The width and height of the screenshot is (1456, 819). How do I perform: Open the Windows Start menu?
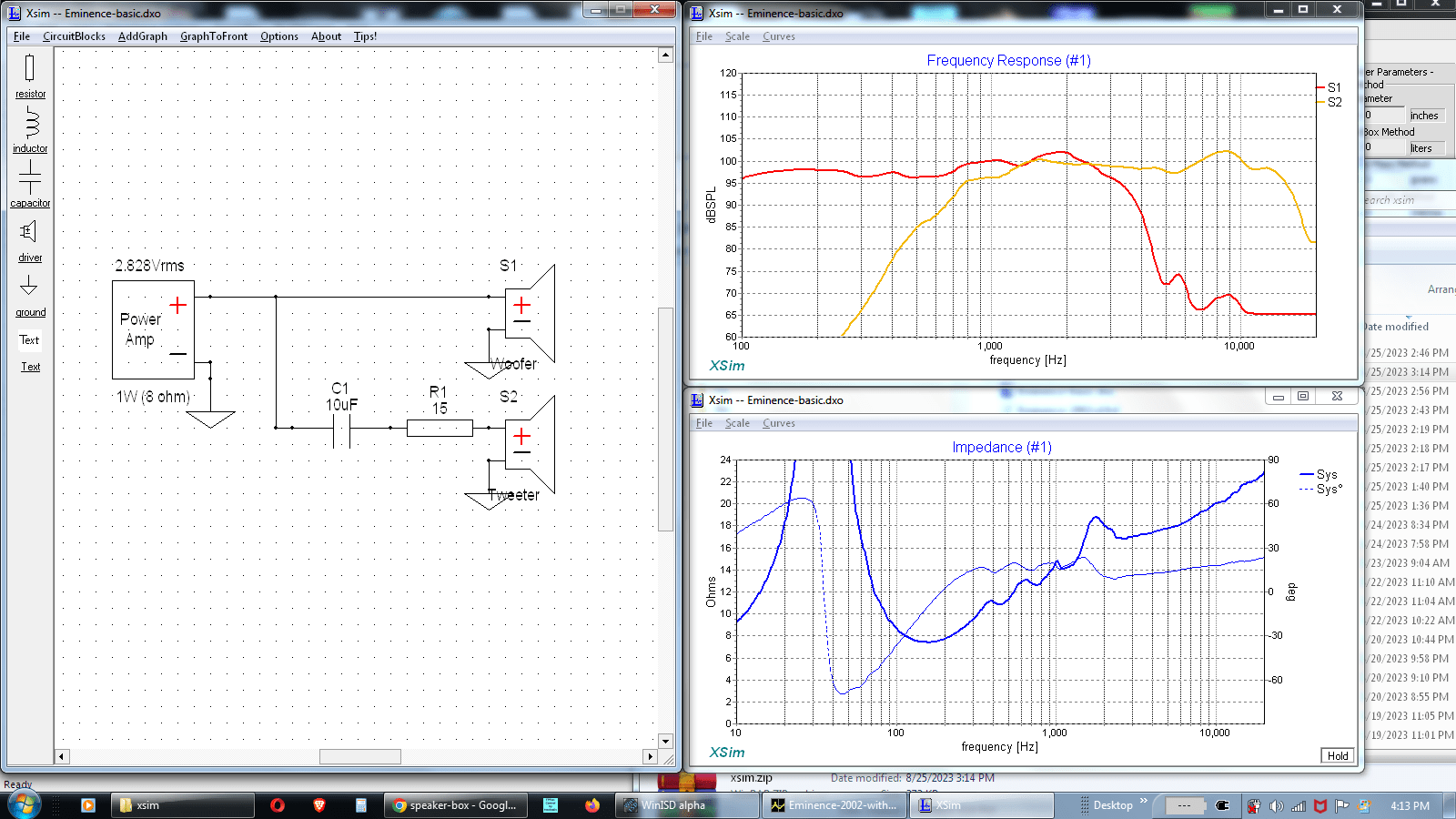24,804
